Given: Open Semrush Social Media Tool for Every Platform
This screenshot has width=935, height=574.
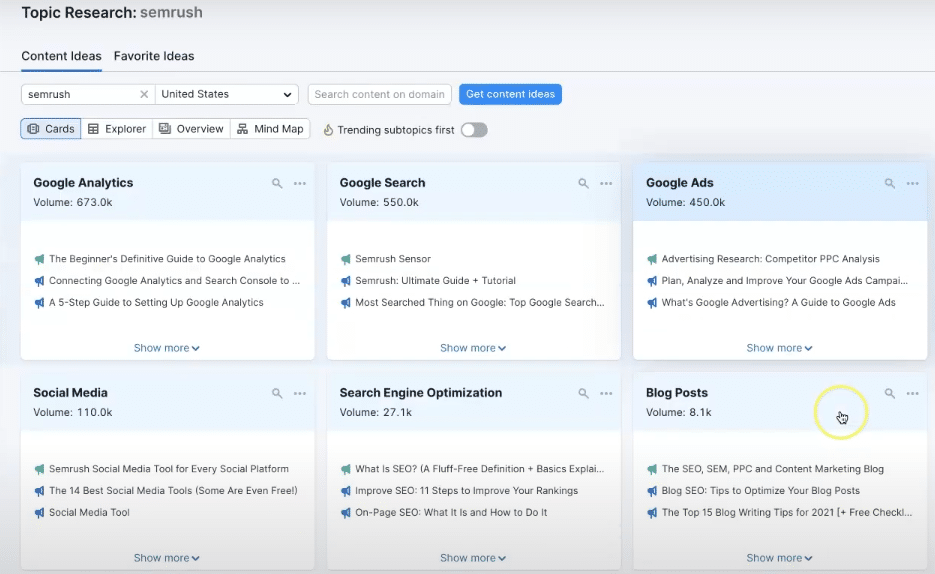Looking at the screenshot, I should (x=169, y=469).
